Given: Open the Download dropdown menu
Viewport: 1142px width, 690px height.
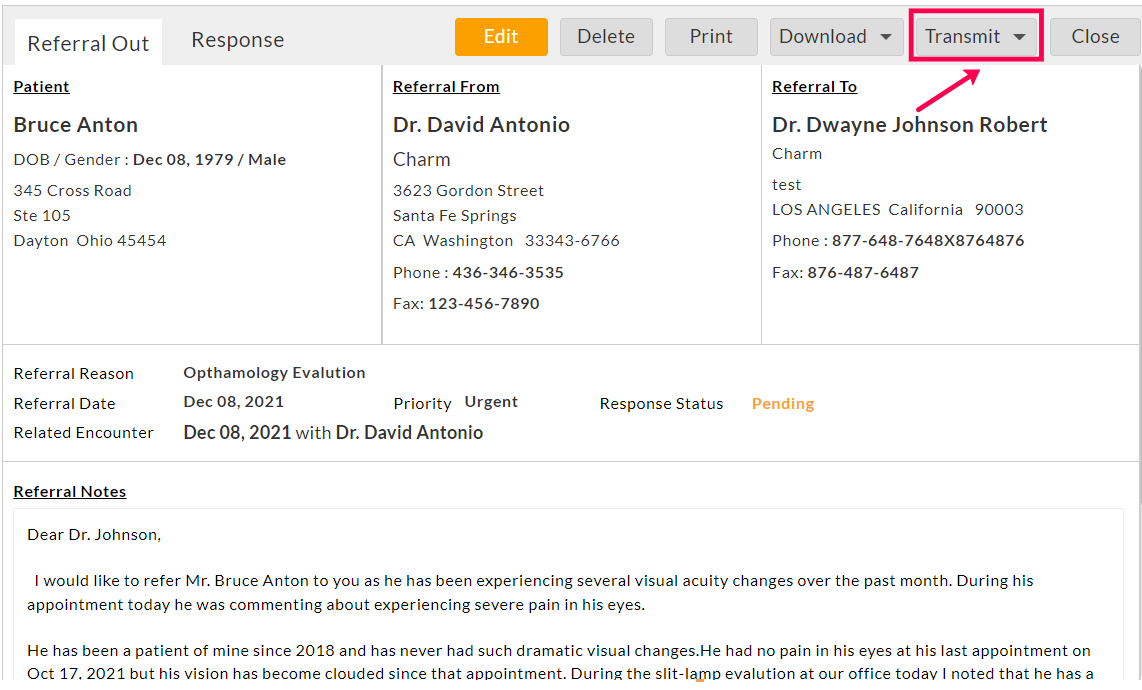Looking at the screenshot, I should click(x=834, y=37).
